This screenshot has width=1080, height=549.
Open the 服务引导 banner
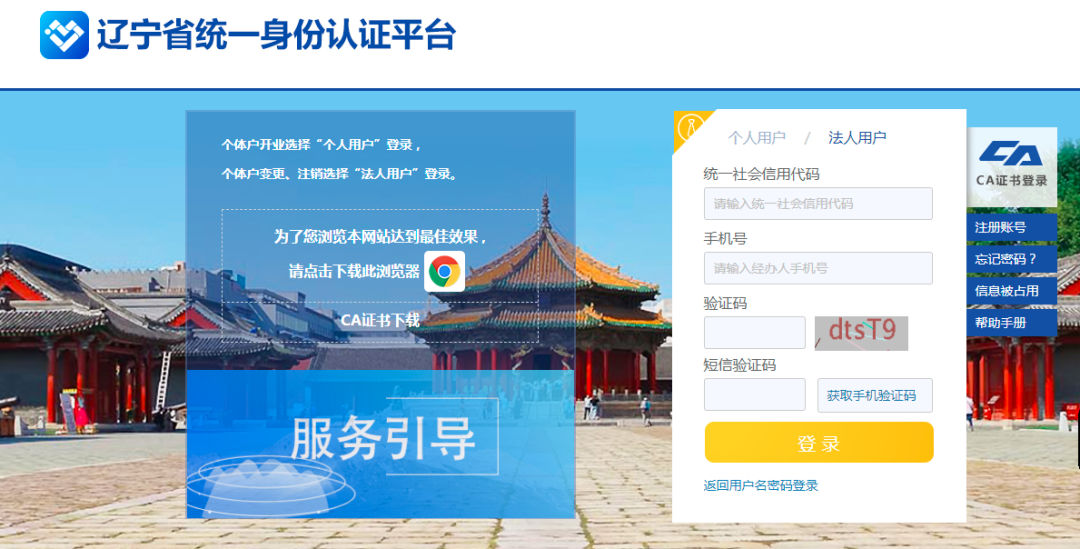pos(380,444)
